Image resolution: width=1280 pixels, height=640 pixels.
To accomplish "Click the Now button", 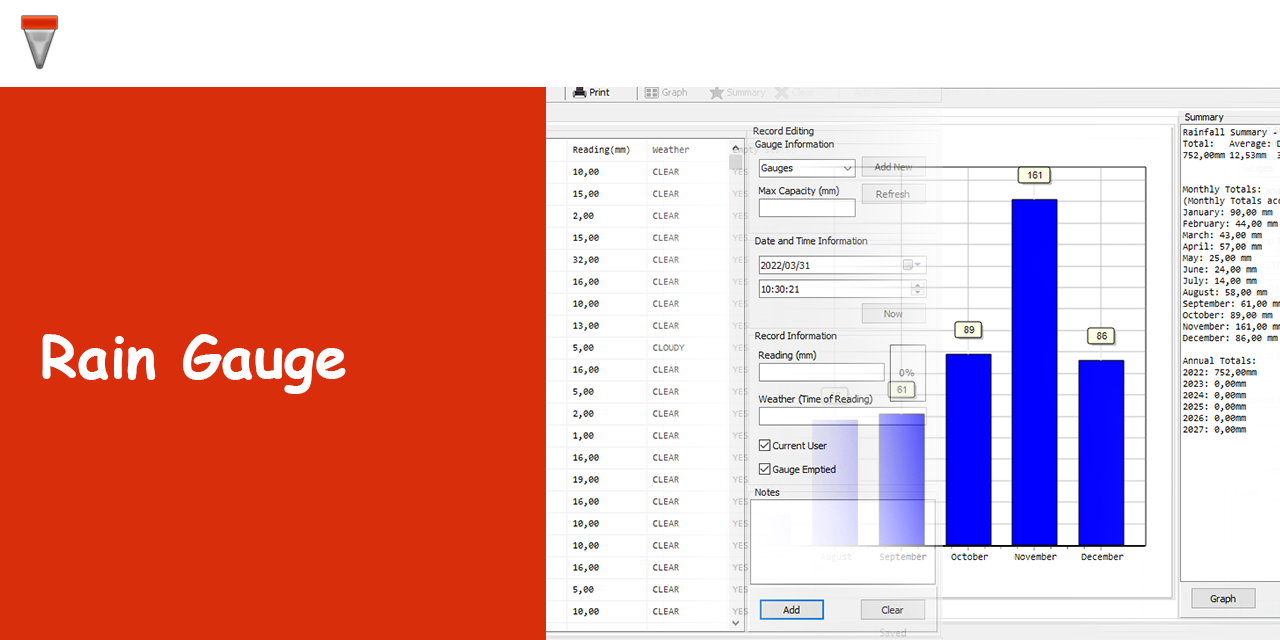I will [893, 314].
